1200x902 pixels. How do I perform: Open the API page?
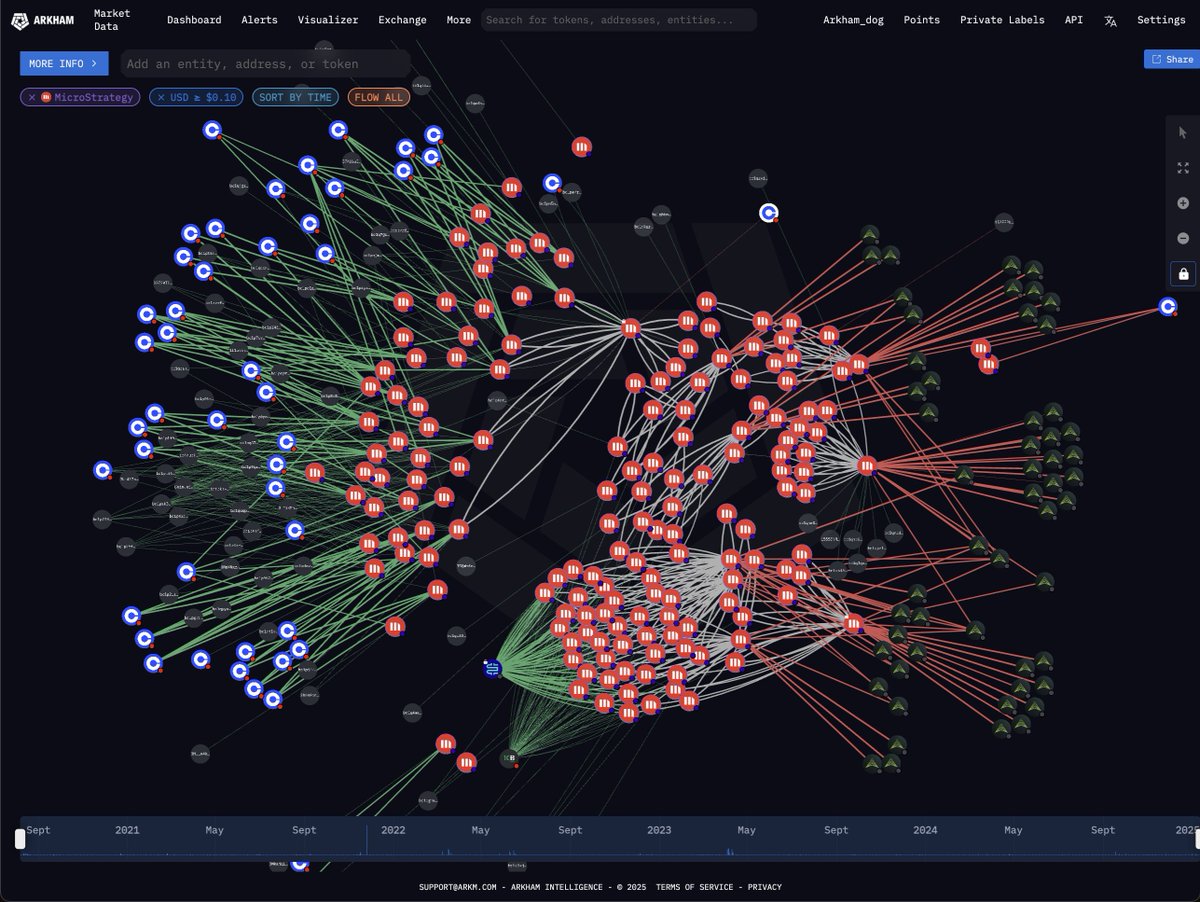(x=1074, y=20)
